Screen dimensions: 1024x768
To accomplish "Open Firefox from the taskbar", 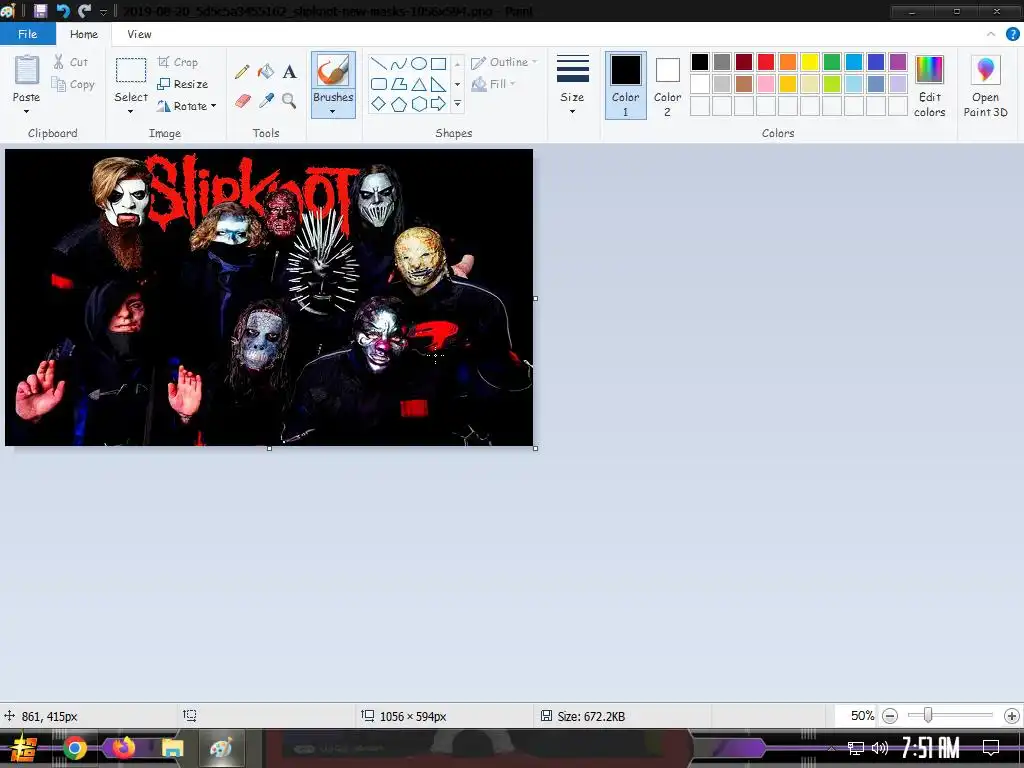I will coord(123,748).
